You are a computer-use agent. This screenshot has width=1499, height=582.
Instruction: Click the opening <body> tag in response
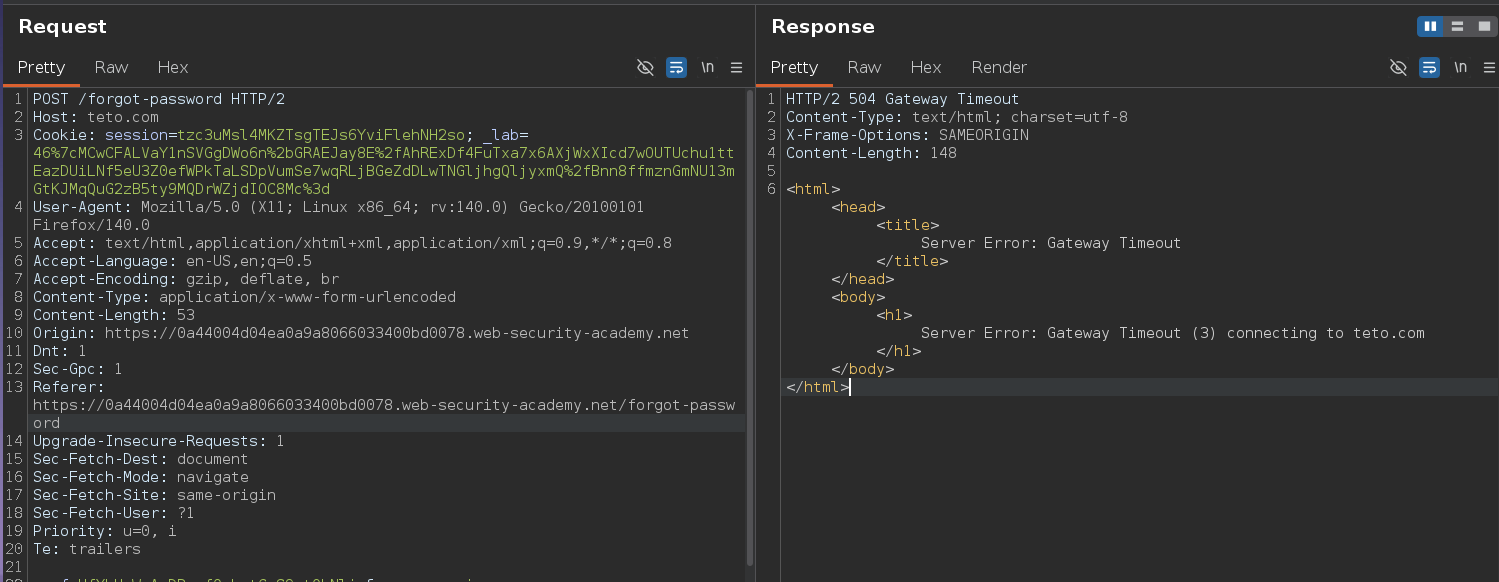coord(858,297)
